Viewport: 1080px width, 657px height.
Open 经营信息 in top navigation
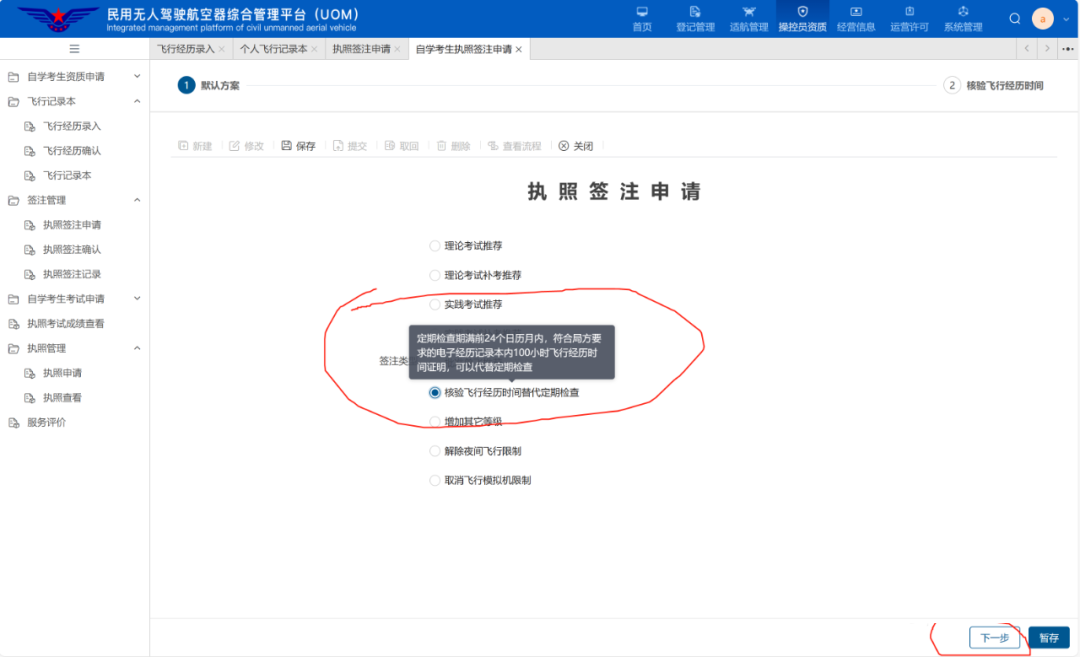pos(856,19)
